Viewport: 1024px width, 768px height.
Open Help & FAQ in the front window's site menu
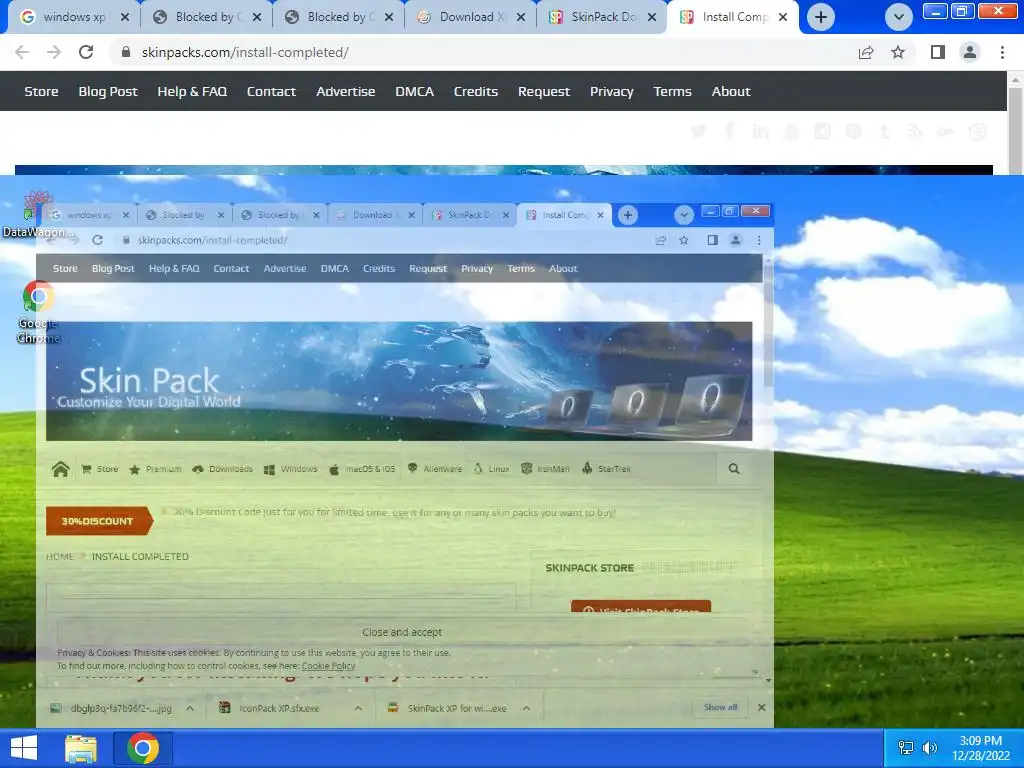point(192,91)
